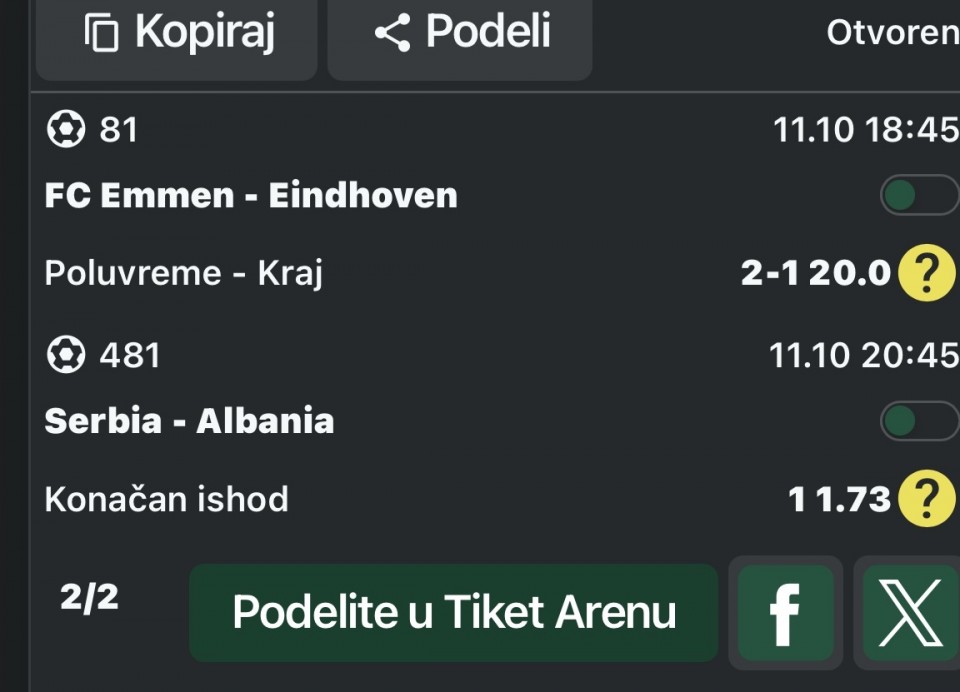Image resolution: width=960 pixels, height=692 pixels.
Task: Toggle the Serbia - Albania switch
Action: coord(918,421)
